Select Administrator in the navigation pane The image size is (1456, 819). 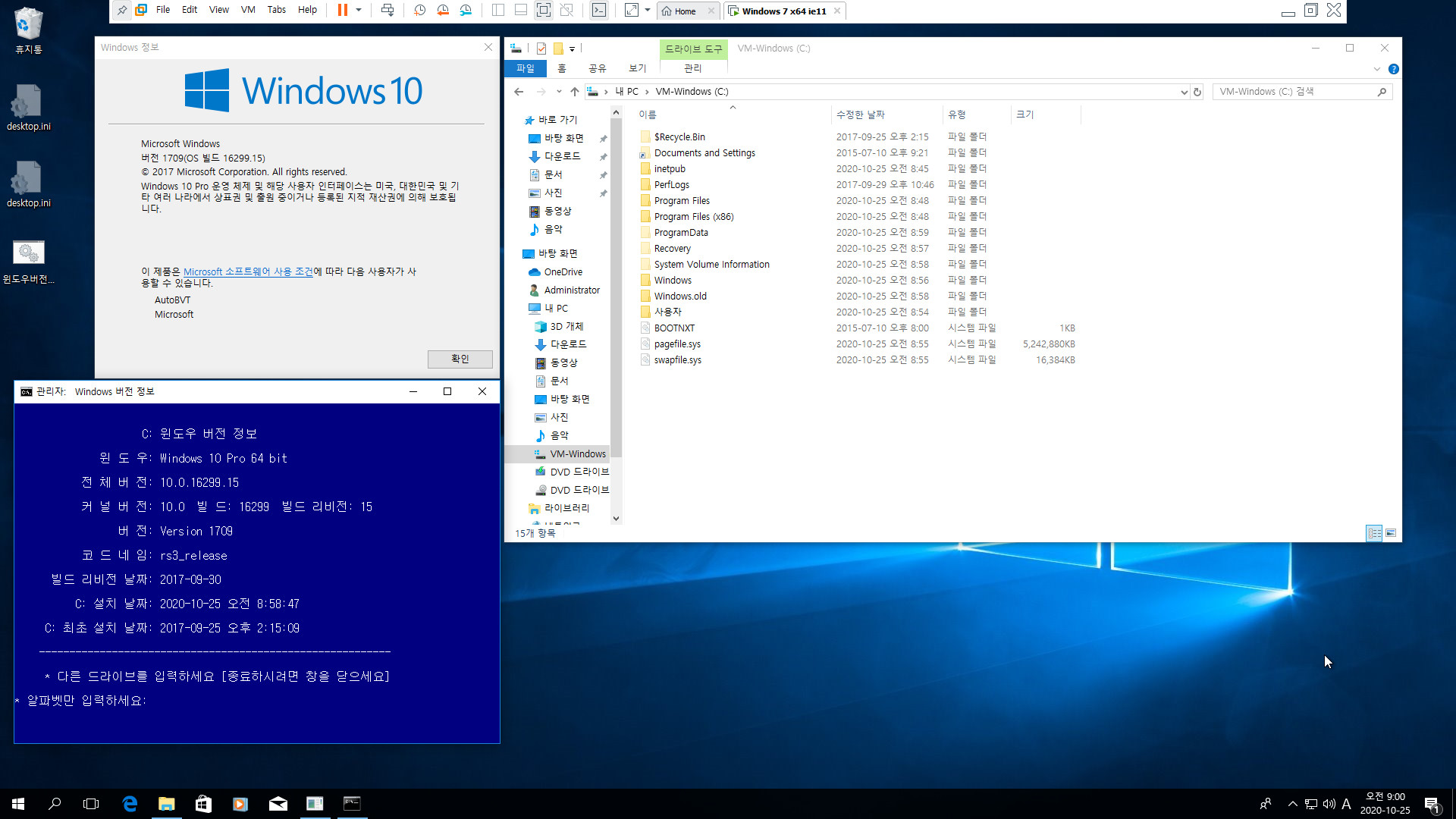tap(572, 290)
